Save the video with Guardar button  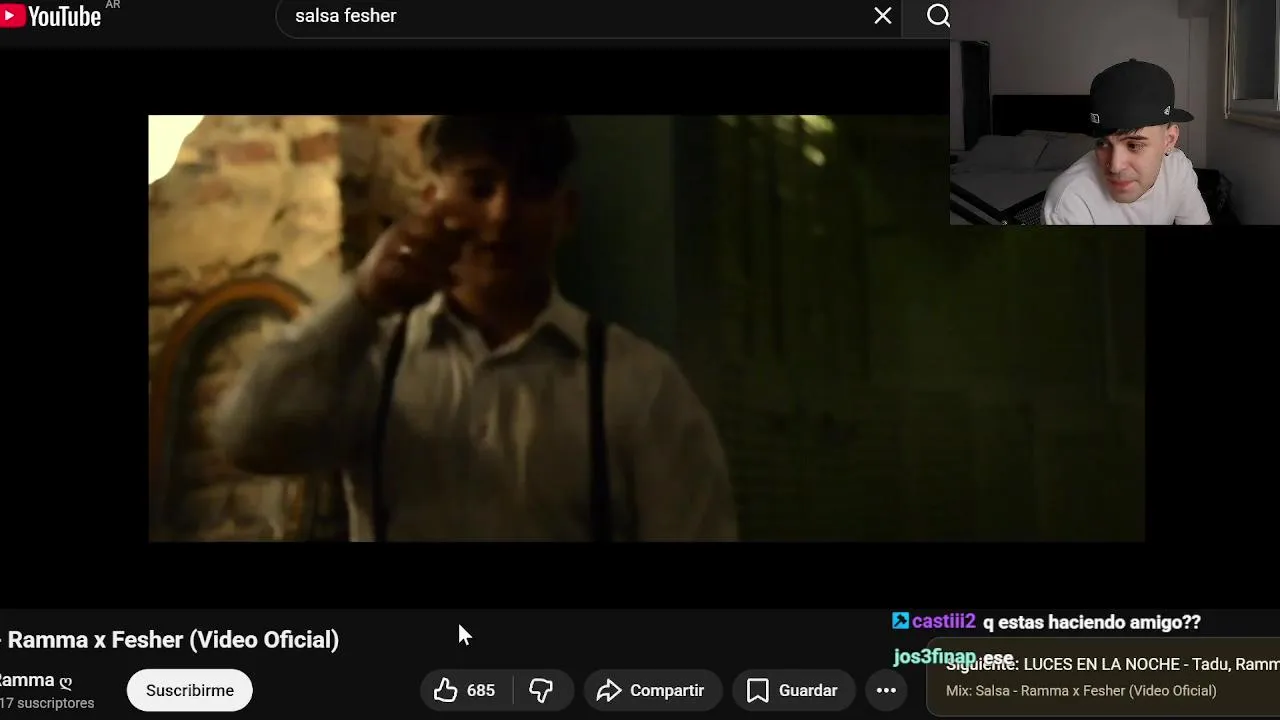click(793, 690)
